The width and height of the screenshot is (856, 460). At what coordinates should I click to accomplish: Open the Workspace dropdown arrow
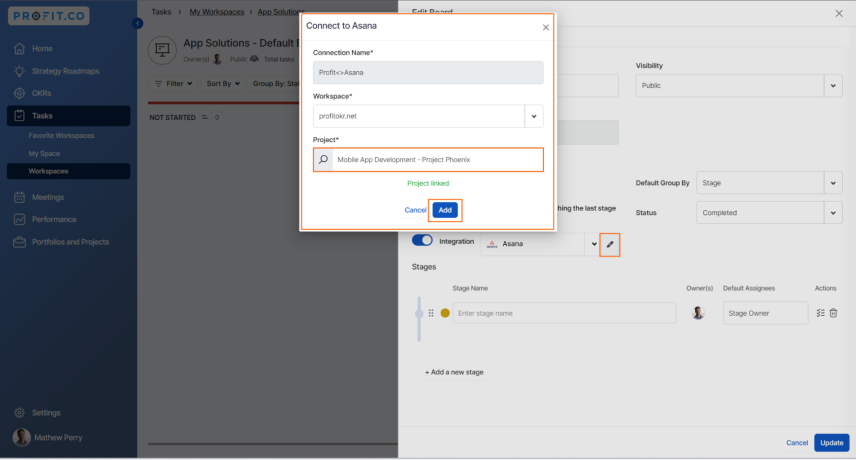tap(534, 116)
